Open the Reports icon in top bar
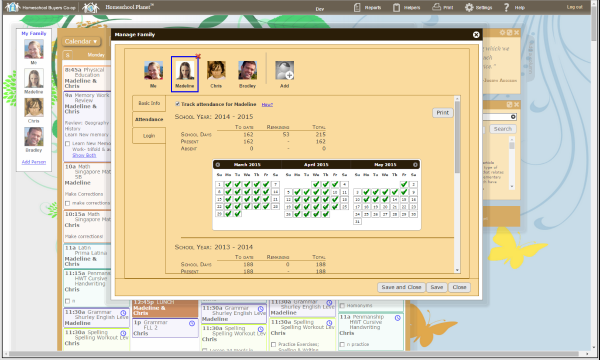This screenshot has width=600, height=360. click(357, 7)
